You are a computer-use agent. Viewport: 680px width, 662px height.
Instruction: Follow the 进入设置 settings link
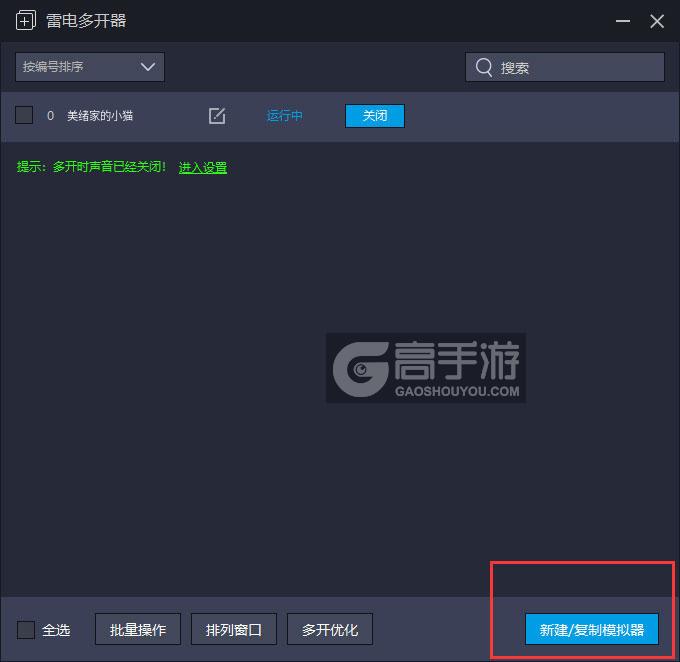[203, 167]
